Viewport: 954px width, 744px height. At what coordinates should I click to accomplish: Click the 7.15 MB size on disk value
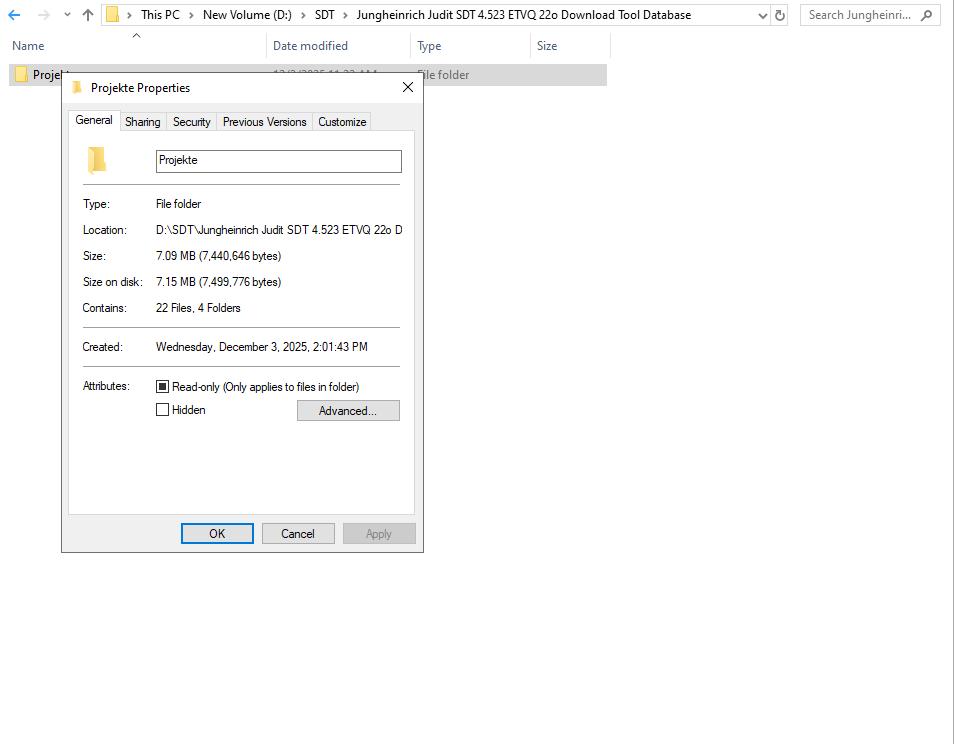point(218,282)
